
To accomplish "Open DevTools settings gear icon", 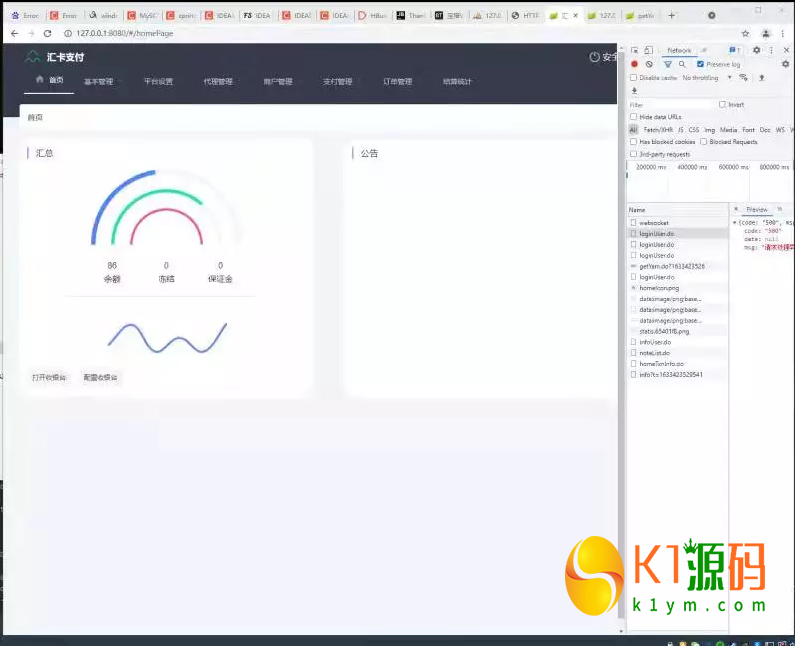I will coord(756,50).
